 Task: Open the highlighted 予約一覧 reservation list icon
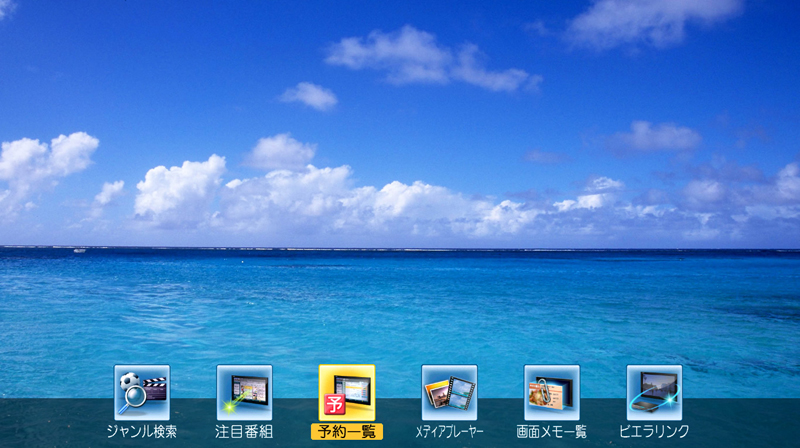click(x=347, y=392)
